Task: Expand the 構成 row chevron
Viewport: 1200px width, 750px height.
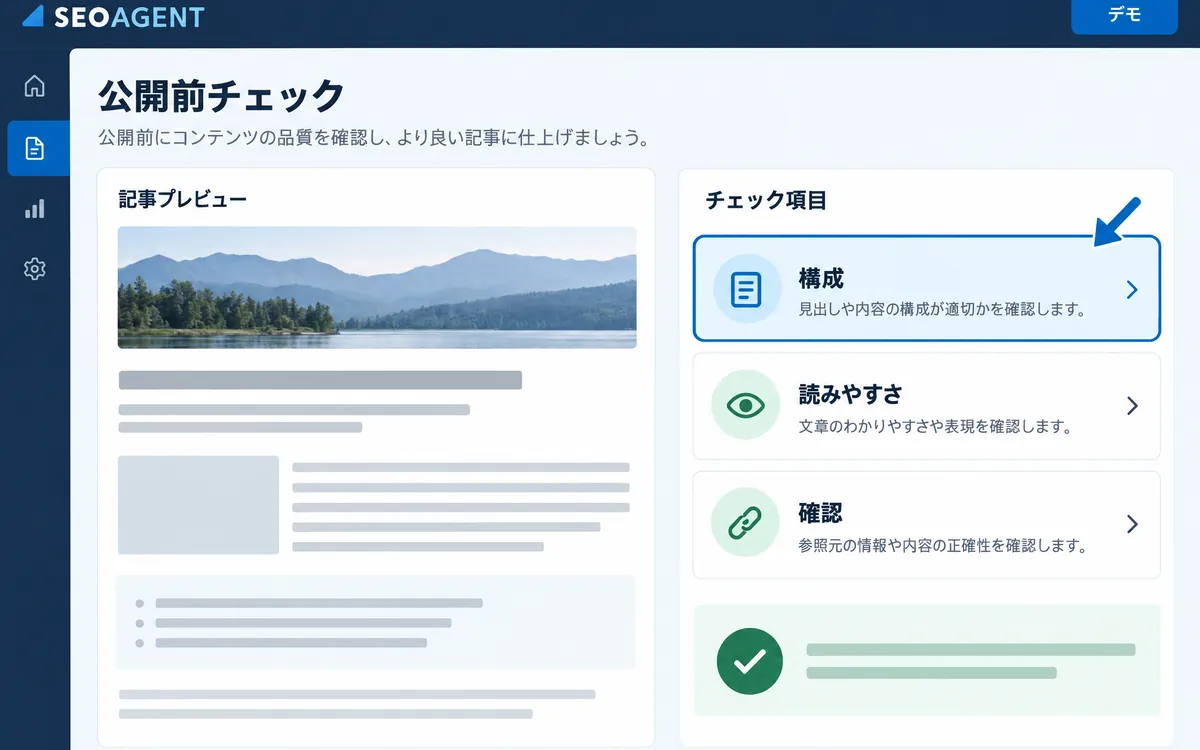Action: [1132, 289]
